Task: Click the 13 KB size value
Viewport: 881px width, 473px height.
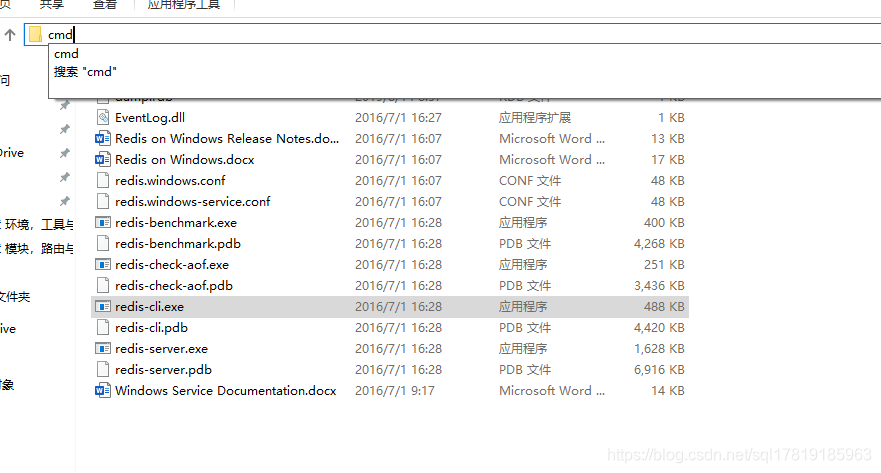Action: (668, 138)
